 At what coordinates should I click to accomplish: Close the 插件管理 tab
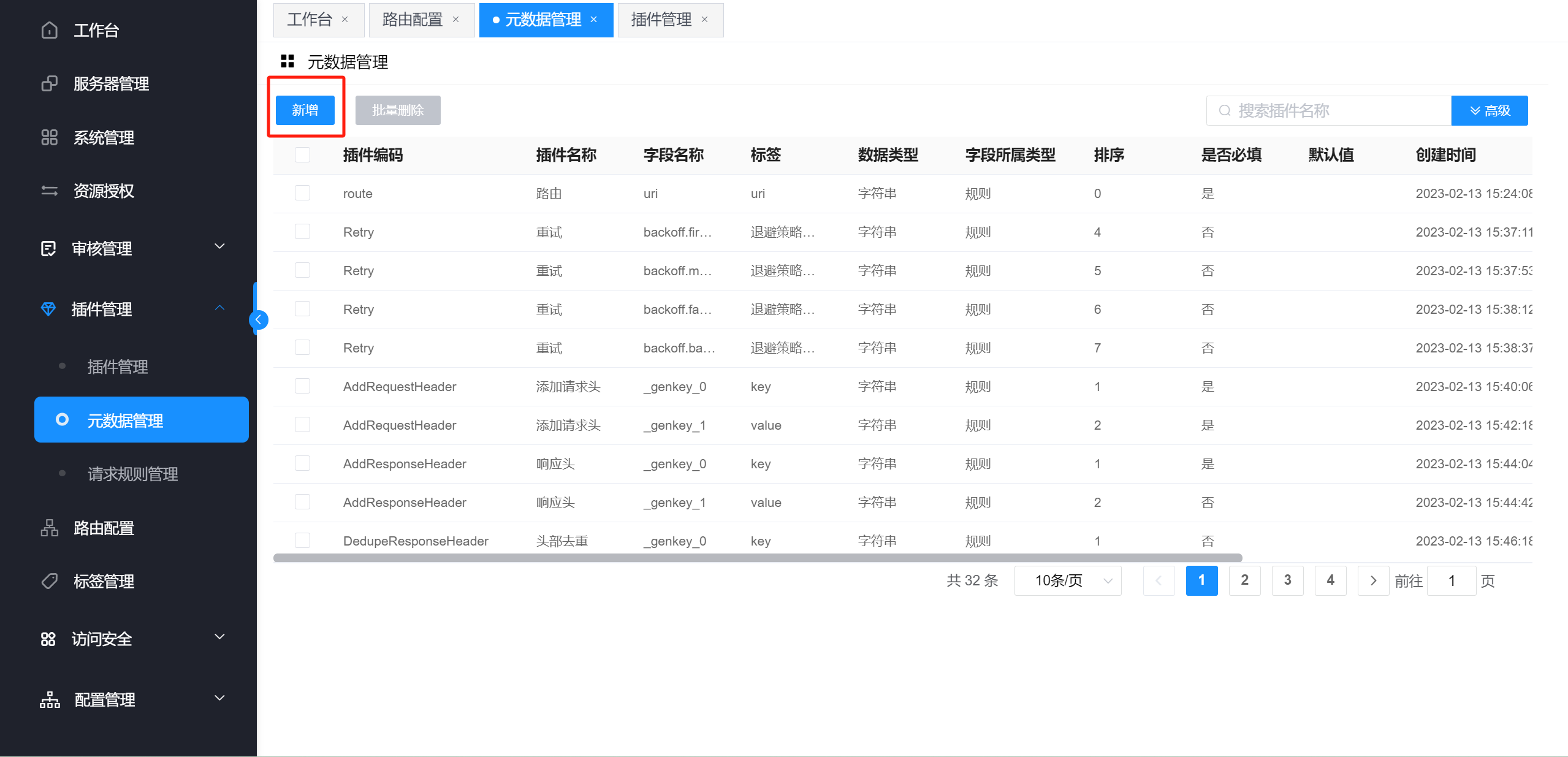point(705,20)
